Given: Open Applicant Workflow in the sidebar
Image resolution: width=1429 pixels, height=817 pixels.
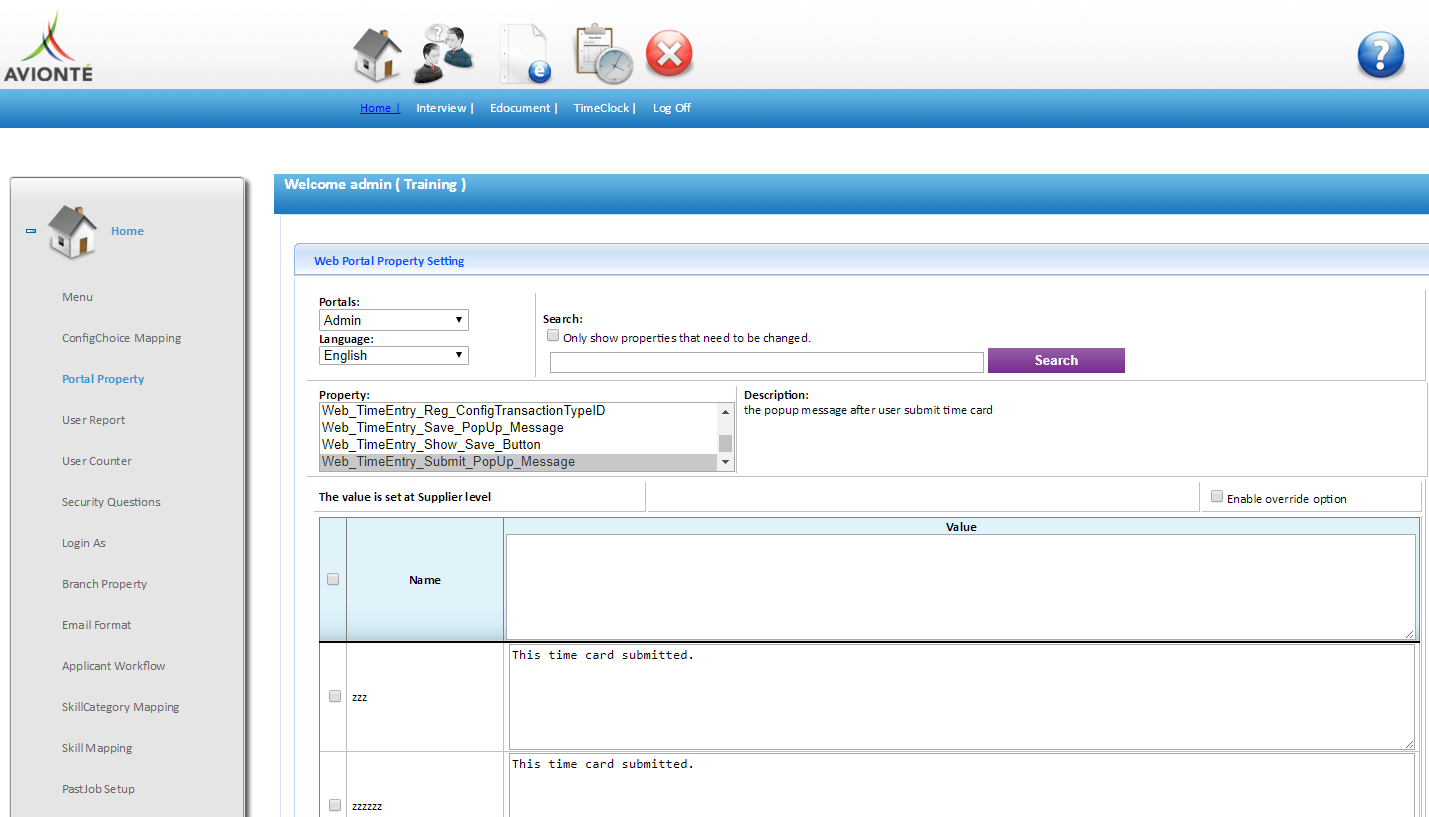Looking at the screenshot, I should [x=114, y=666].
